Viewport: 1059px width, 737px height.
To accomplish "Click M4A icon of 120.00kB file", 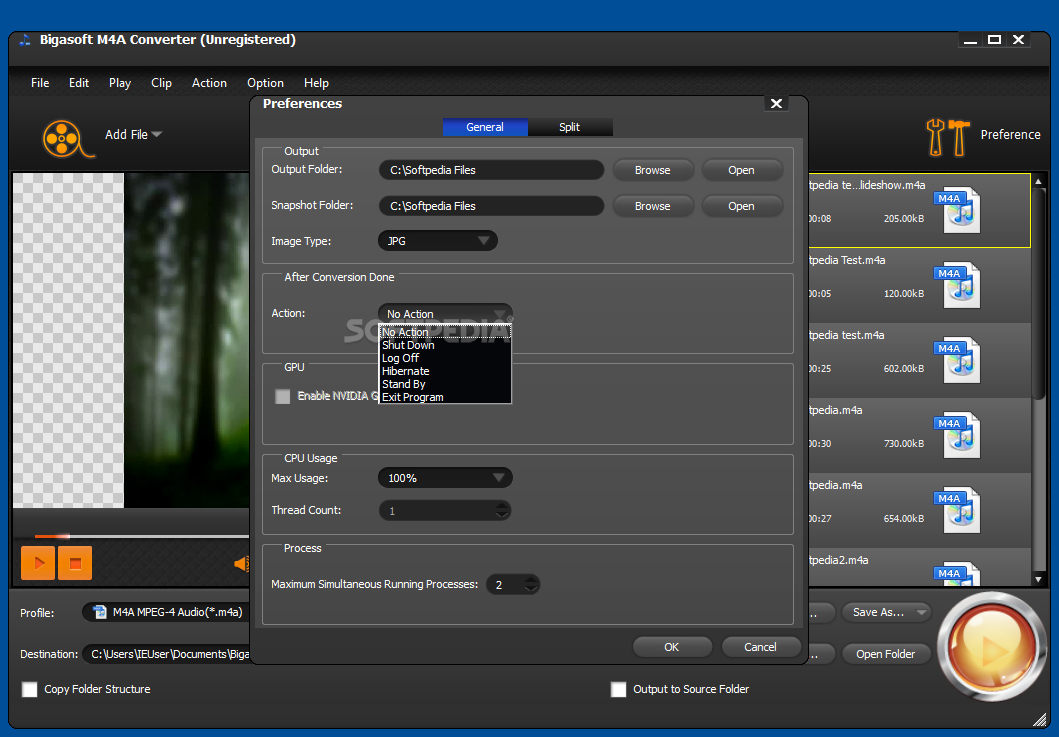I will (958, 285).
